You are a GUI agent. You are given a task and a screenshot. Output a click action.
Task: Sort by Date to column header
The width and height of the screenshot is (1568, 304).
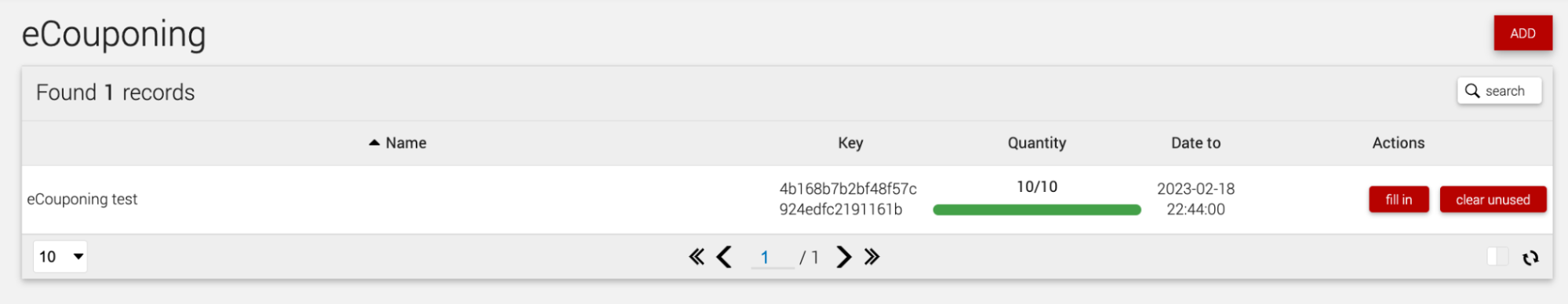(1195, 143)
